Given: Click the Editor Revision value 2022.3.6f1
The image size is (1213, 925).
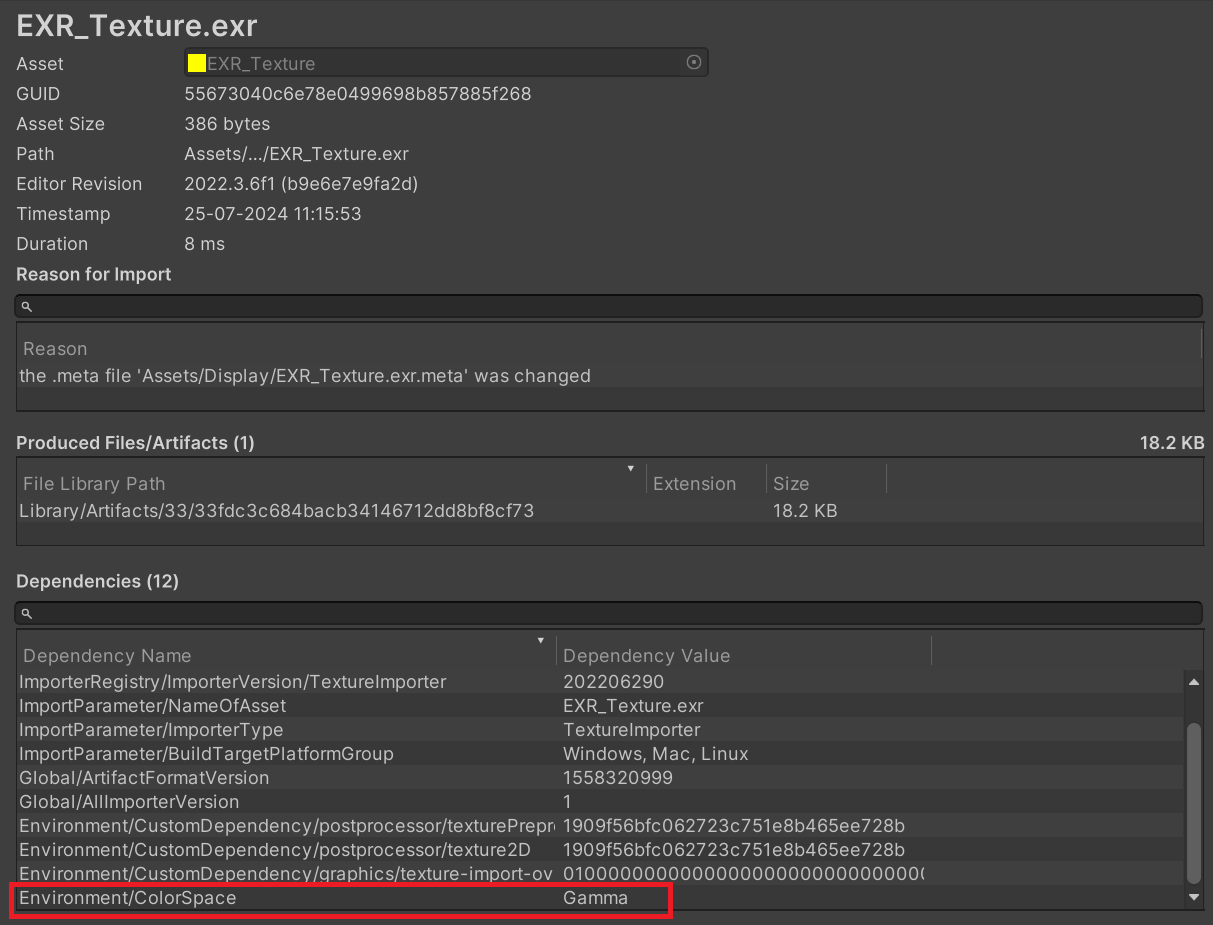Looking at the screenshot, I should coord(301,184).
